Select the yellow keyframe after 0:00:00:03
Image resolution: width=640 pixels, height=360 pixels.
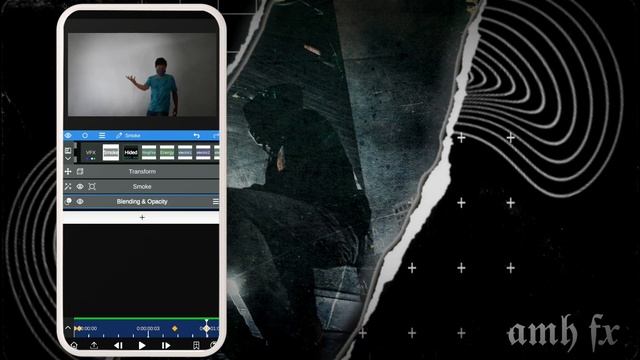(175, 328)
